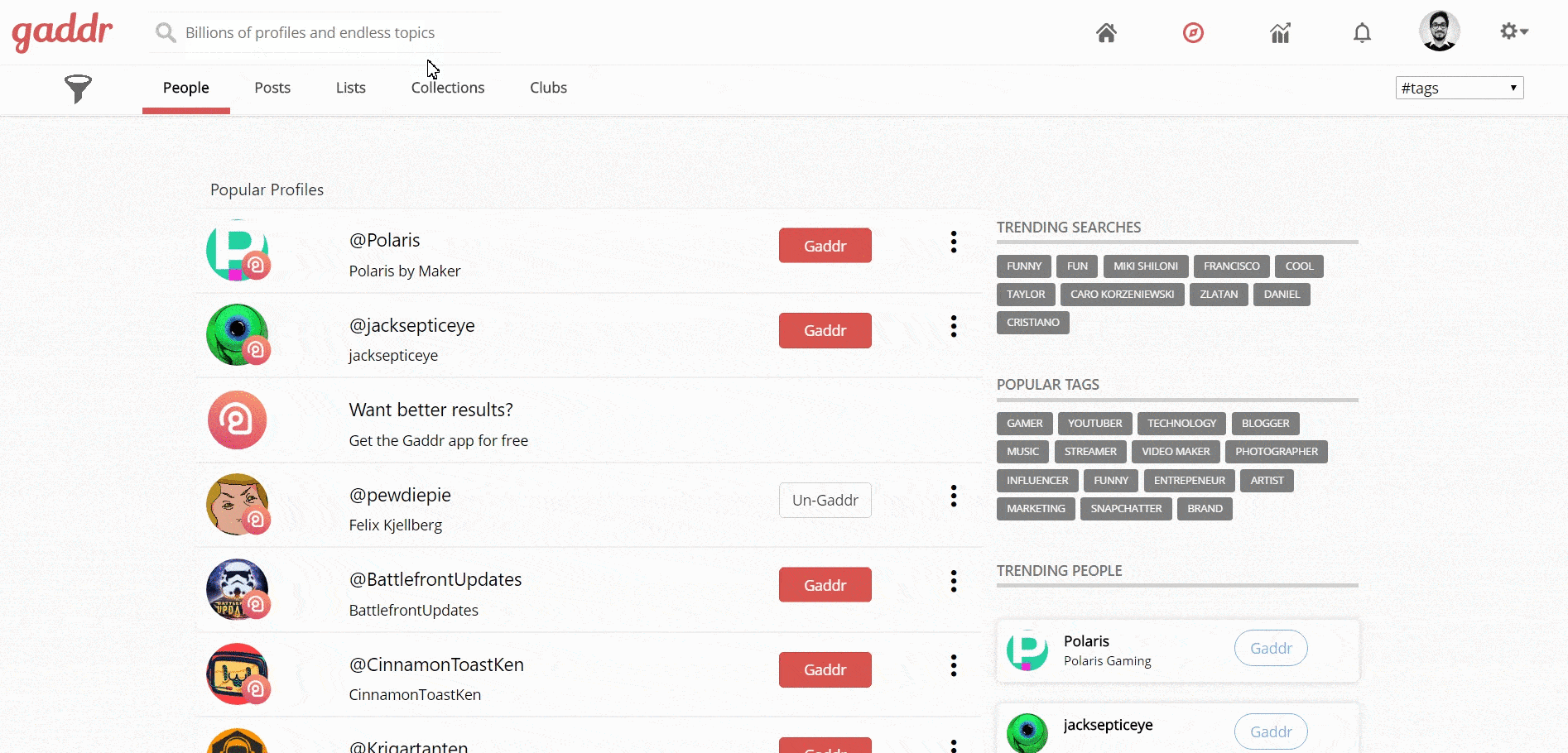The width and height of the screenshot is (1568, 753).
Task: Select the STREAMER popular tag
Action: tap(1090, 452)
